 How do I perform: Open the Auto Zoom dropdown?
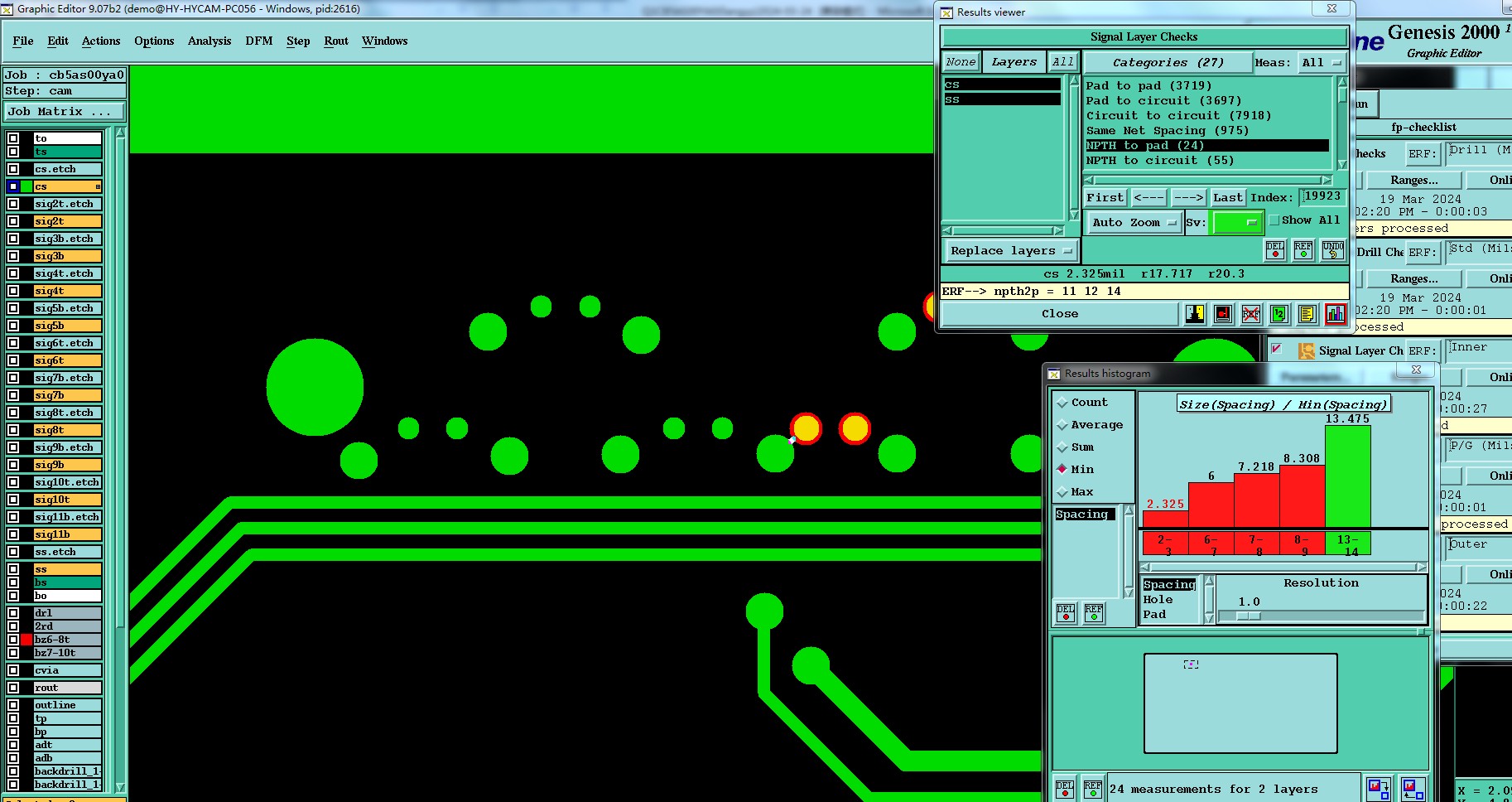pos(1134,223)
